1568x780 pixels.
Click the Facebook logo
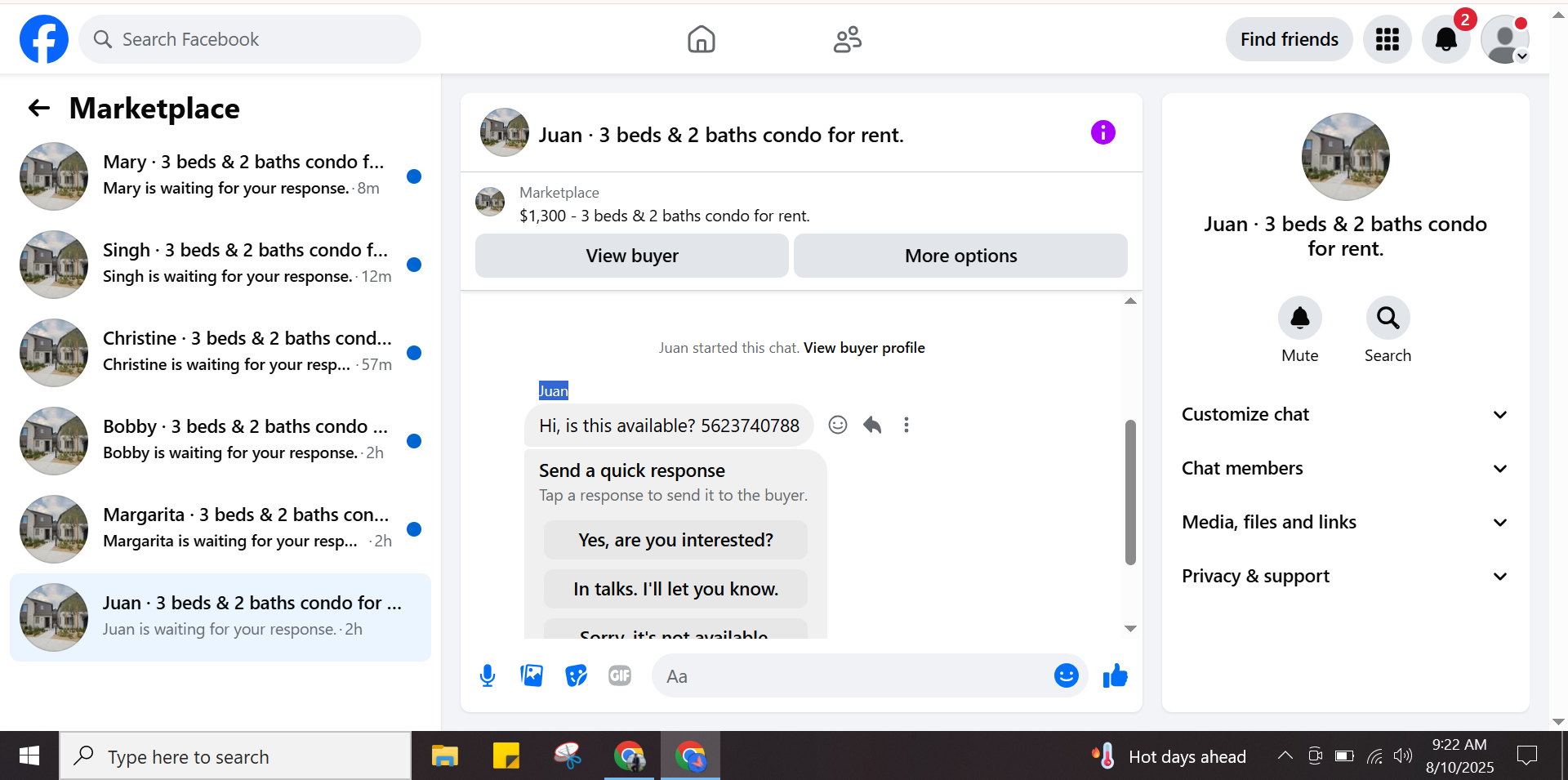[44, 39]
